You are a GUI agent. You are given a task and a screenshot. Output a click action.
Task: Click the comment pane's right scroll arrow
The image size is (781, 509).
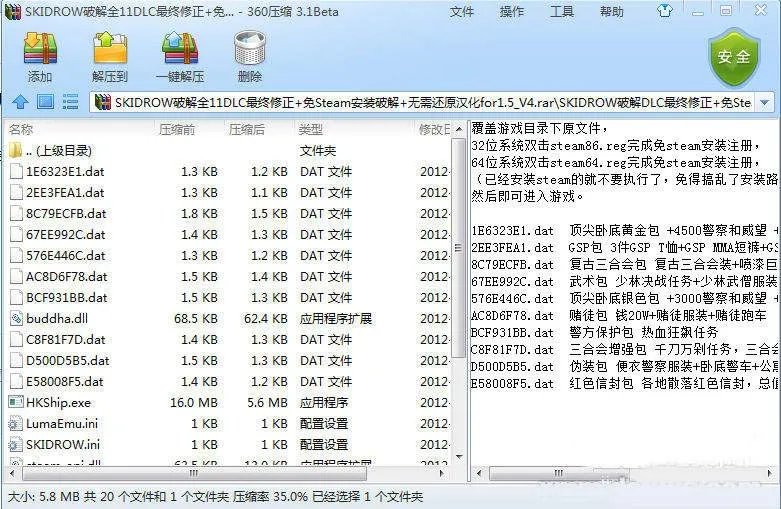click(x=770, y=473)
